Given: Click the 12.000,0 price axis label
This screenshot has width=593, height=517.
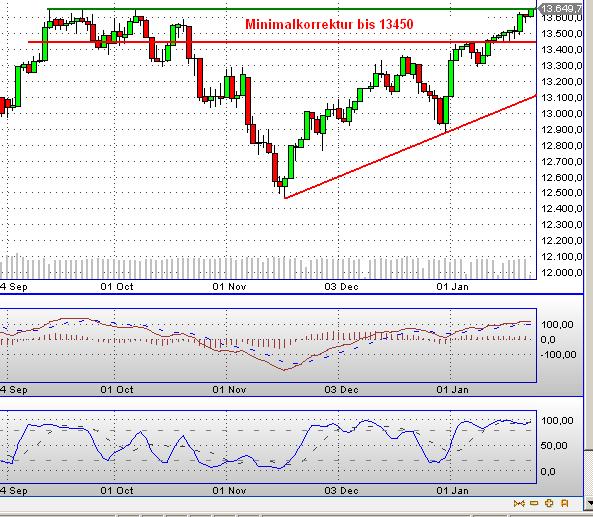Looking at the screenshot, I should point(562,272).
